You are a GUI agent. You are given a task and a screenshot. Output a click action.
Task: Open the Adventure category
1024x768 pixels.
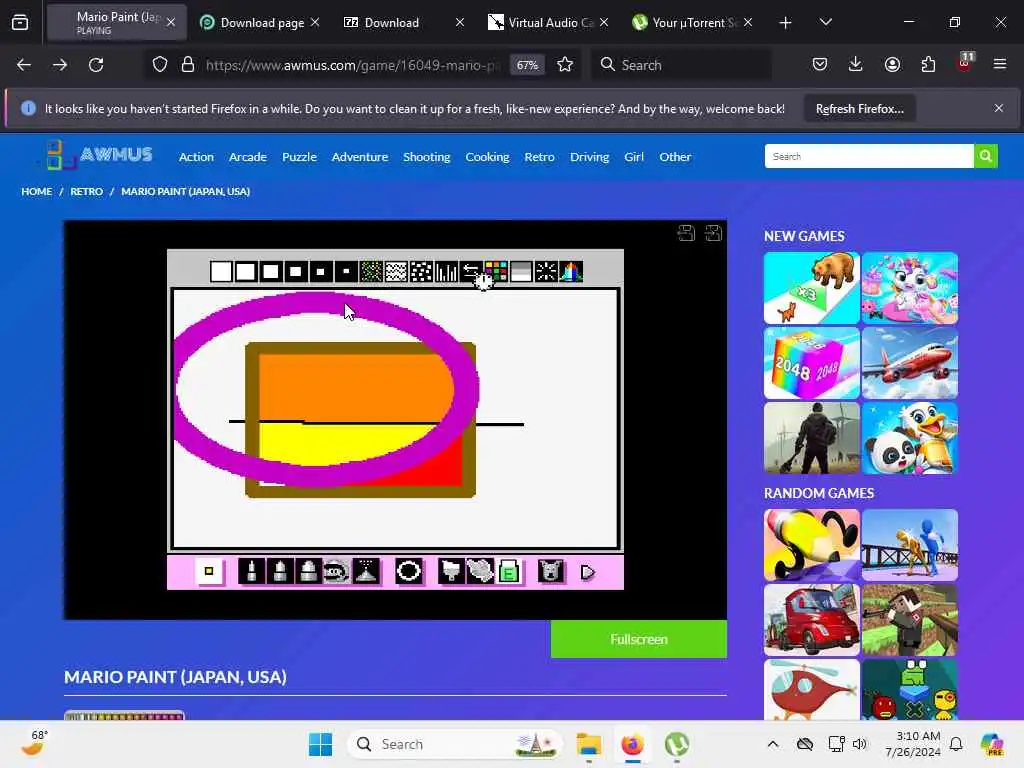pos(360,157)
